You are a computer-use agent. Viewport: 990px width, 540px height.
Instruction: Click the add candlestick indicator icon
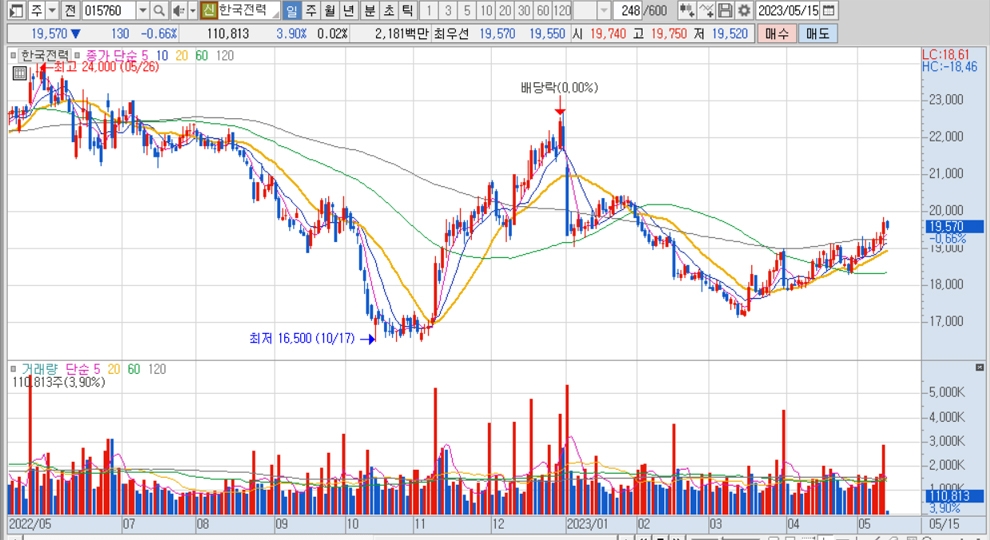pos(687,10)
